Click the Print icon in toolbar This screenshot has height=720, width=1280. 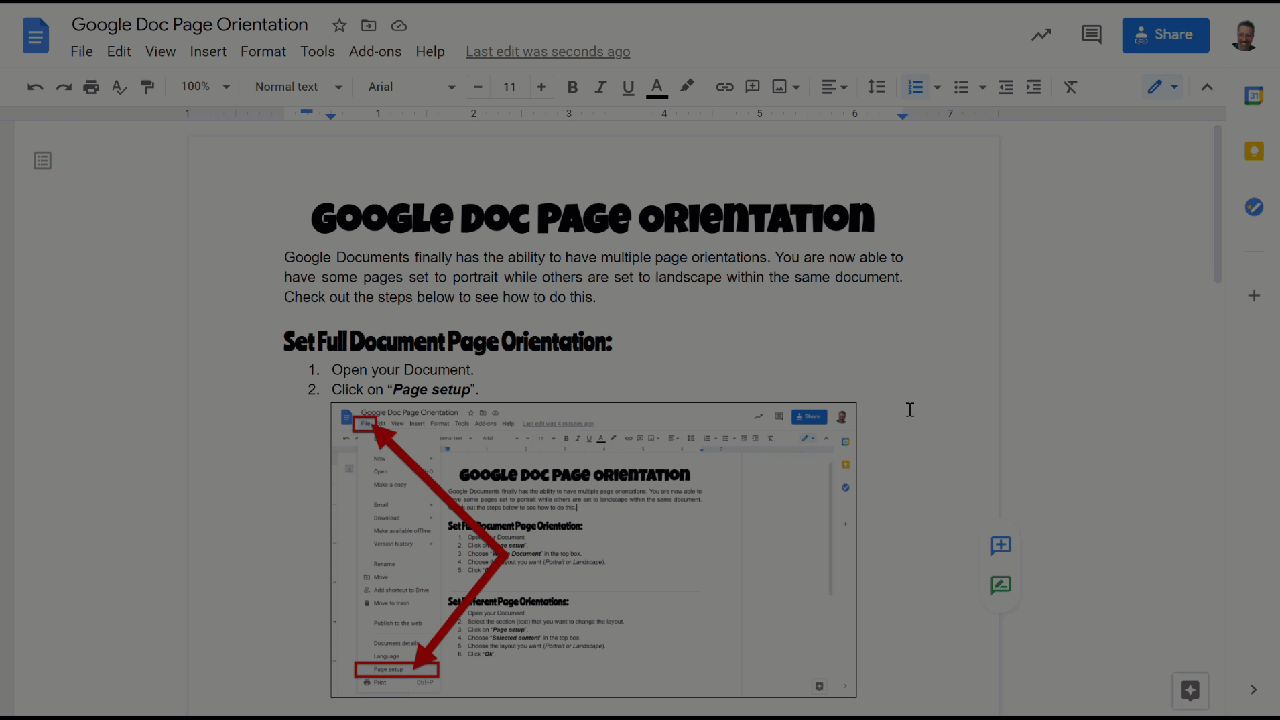(x=91, y=87)
